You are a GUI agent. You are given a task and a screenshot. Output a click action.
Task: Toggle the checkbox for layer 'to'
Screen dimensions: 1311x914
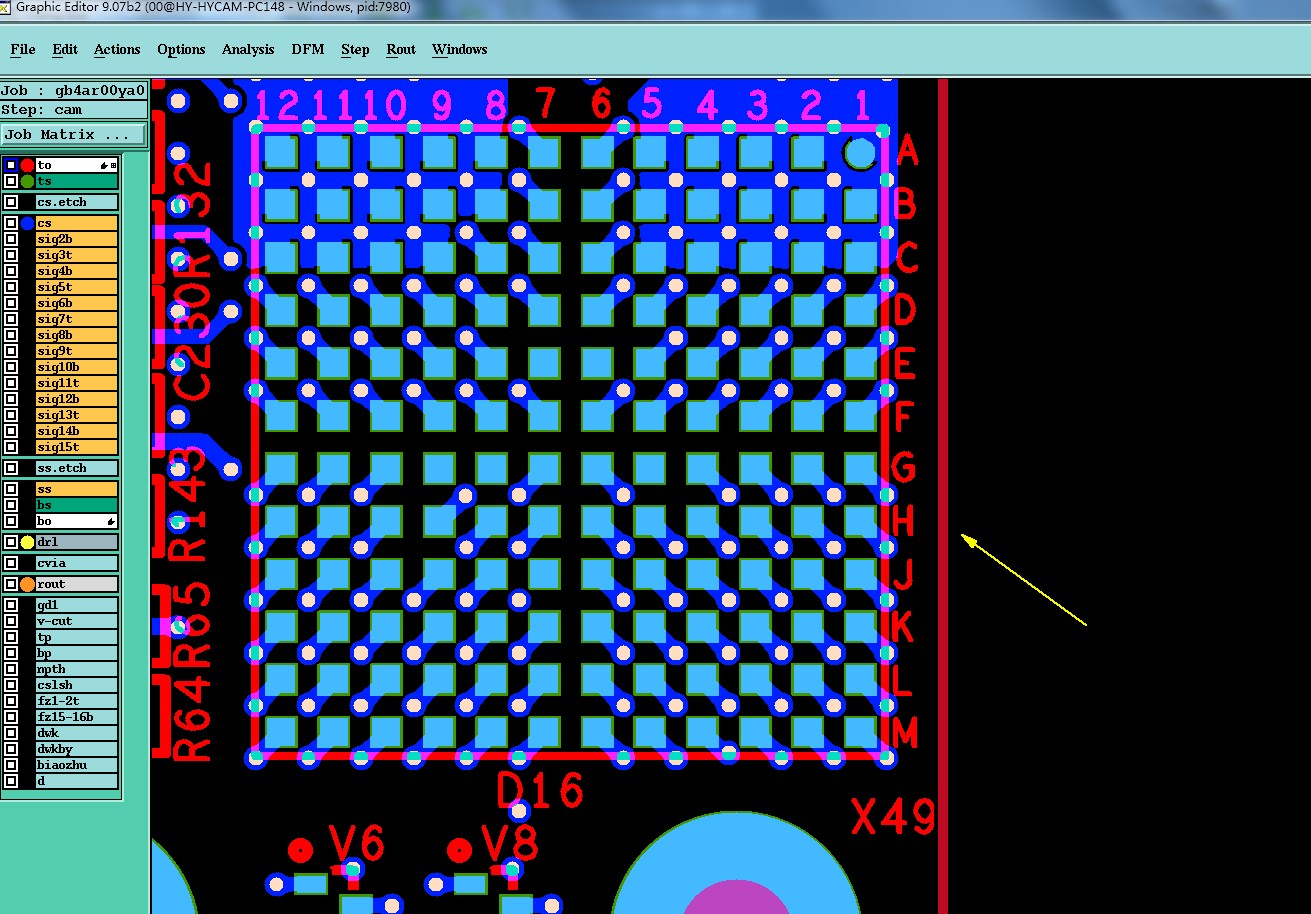(x=11, y=165)
